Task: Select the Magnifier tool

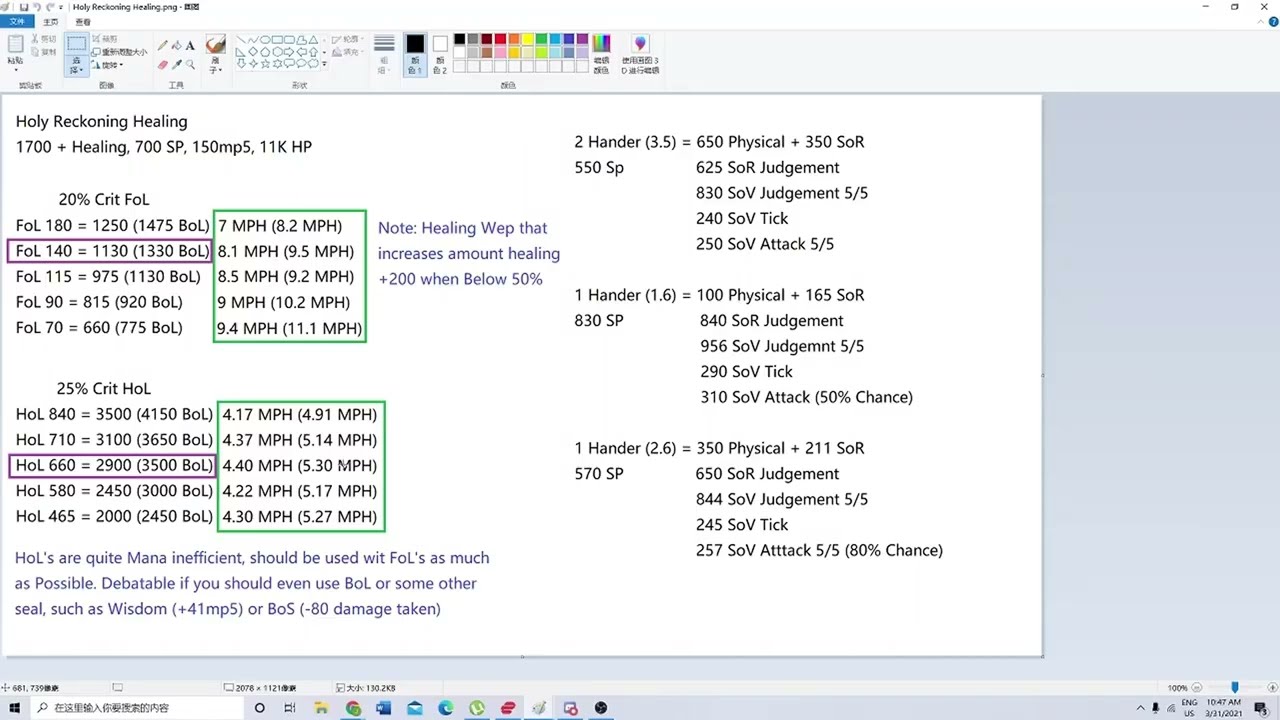Action: pos(190,64)
